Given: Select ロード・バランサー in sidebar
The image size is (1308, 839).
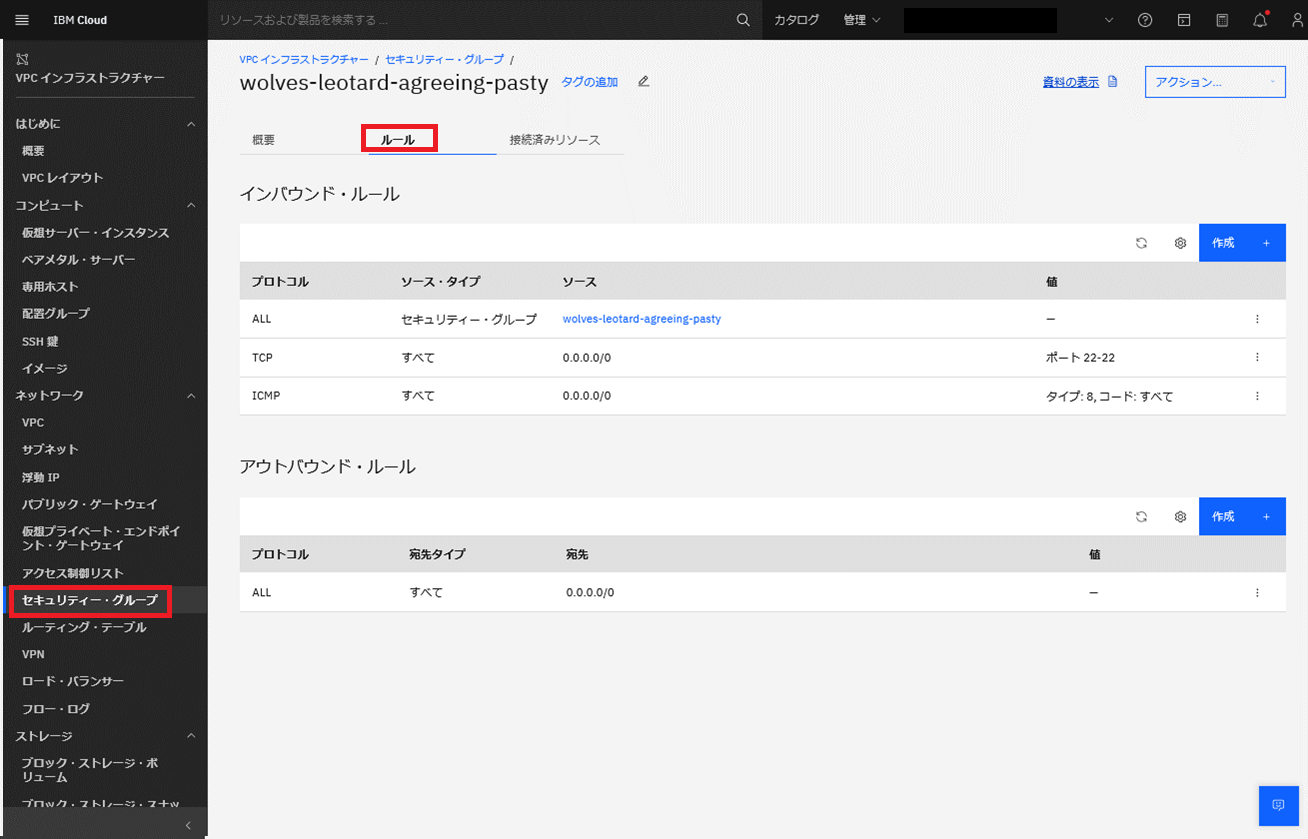Looking at the screenshot, I should pyautogui.click(x=73, y=681).
